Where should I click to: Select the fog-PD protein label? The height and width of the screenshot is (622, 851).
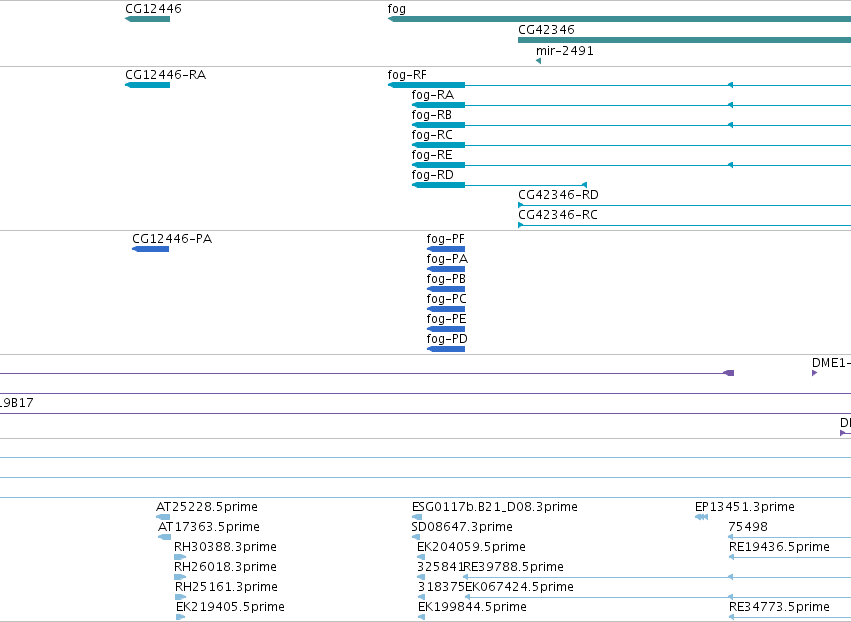pos(447,339)
